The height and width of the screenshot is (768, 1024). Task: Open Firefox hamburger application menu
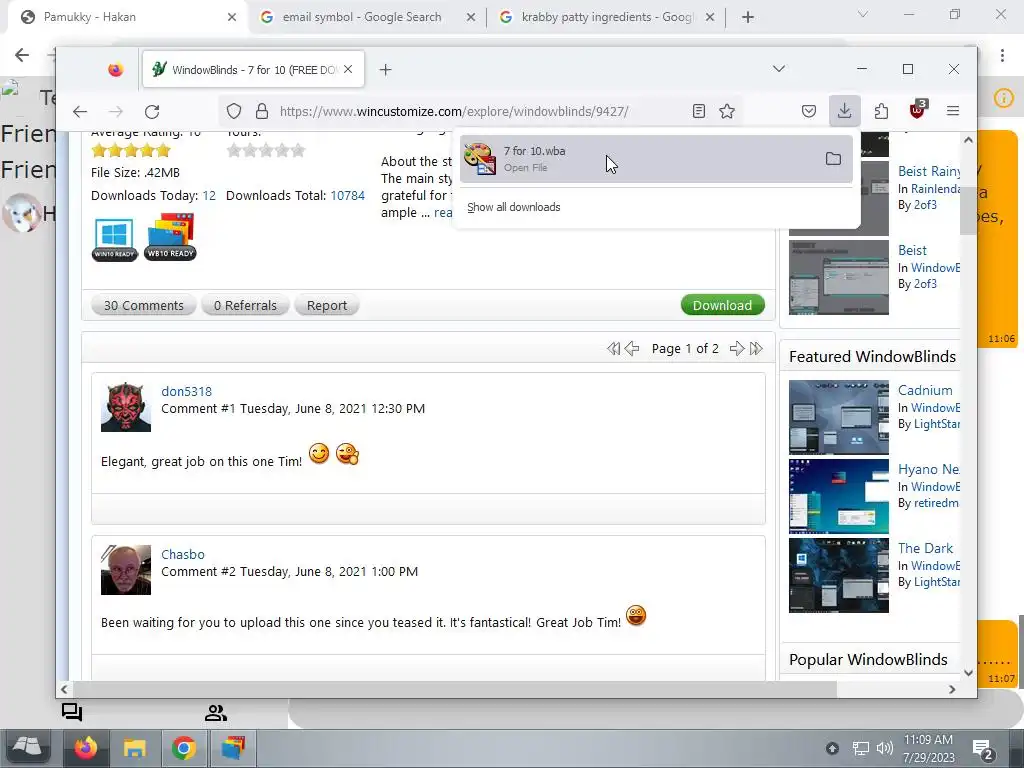[x=953, y=112]
